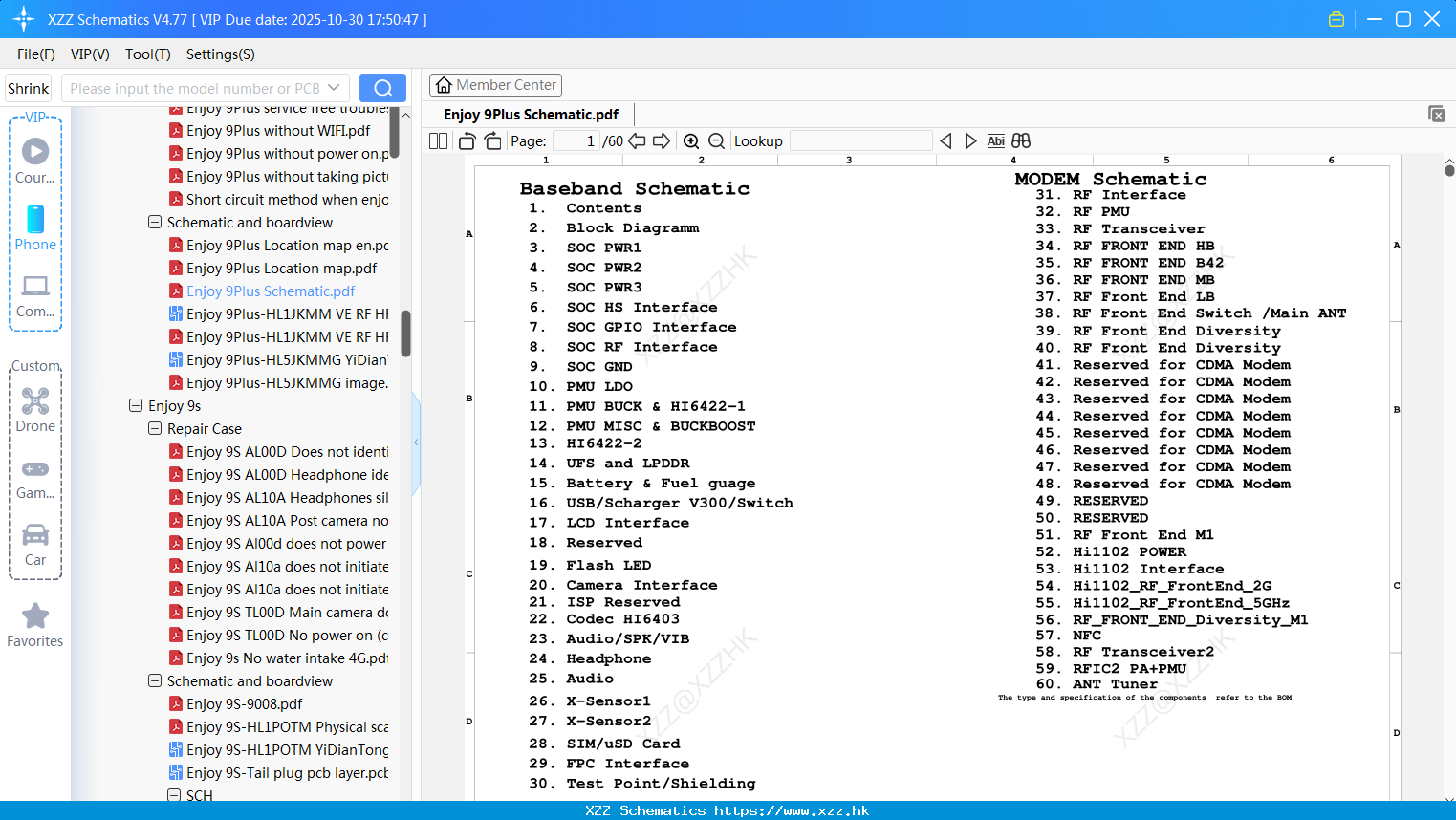Image resolution: width=1456 pixels, height=820 pixels.
Task: Open Enjoy 9S TL00D Main camera file
Action: [x=278, y=612]
